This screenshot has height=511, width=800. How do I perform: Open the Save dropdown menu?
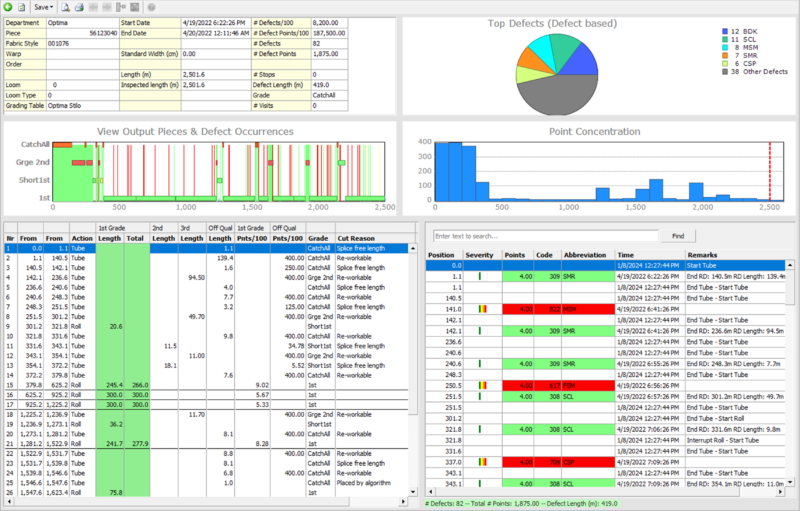(x=43, y=7)
